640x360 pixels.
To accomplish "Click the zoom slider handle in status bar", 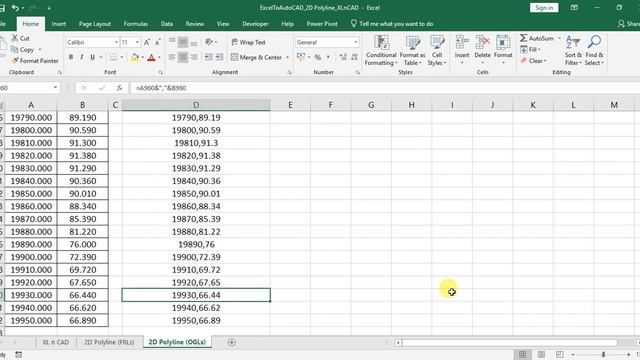I will point(603,354).
